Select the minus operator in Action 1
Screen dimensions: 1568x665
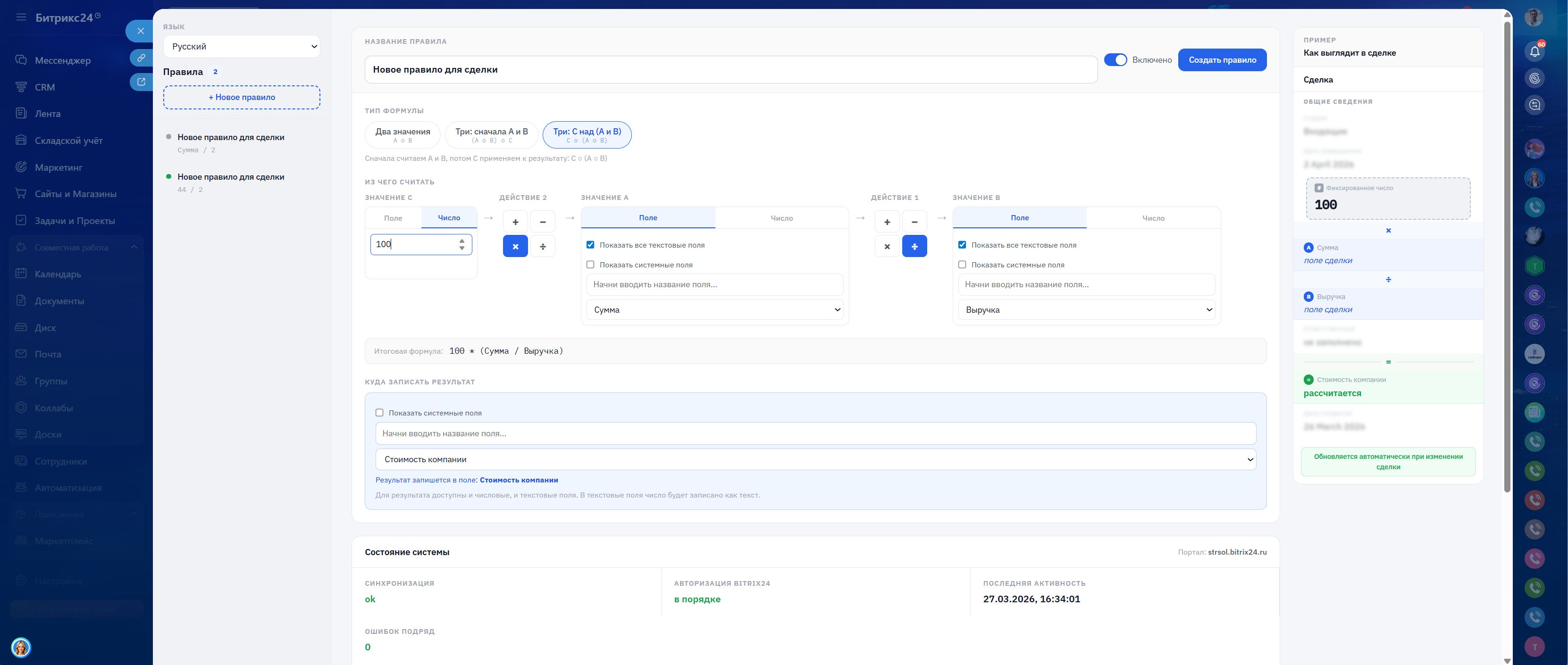pos(914,222)
